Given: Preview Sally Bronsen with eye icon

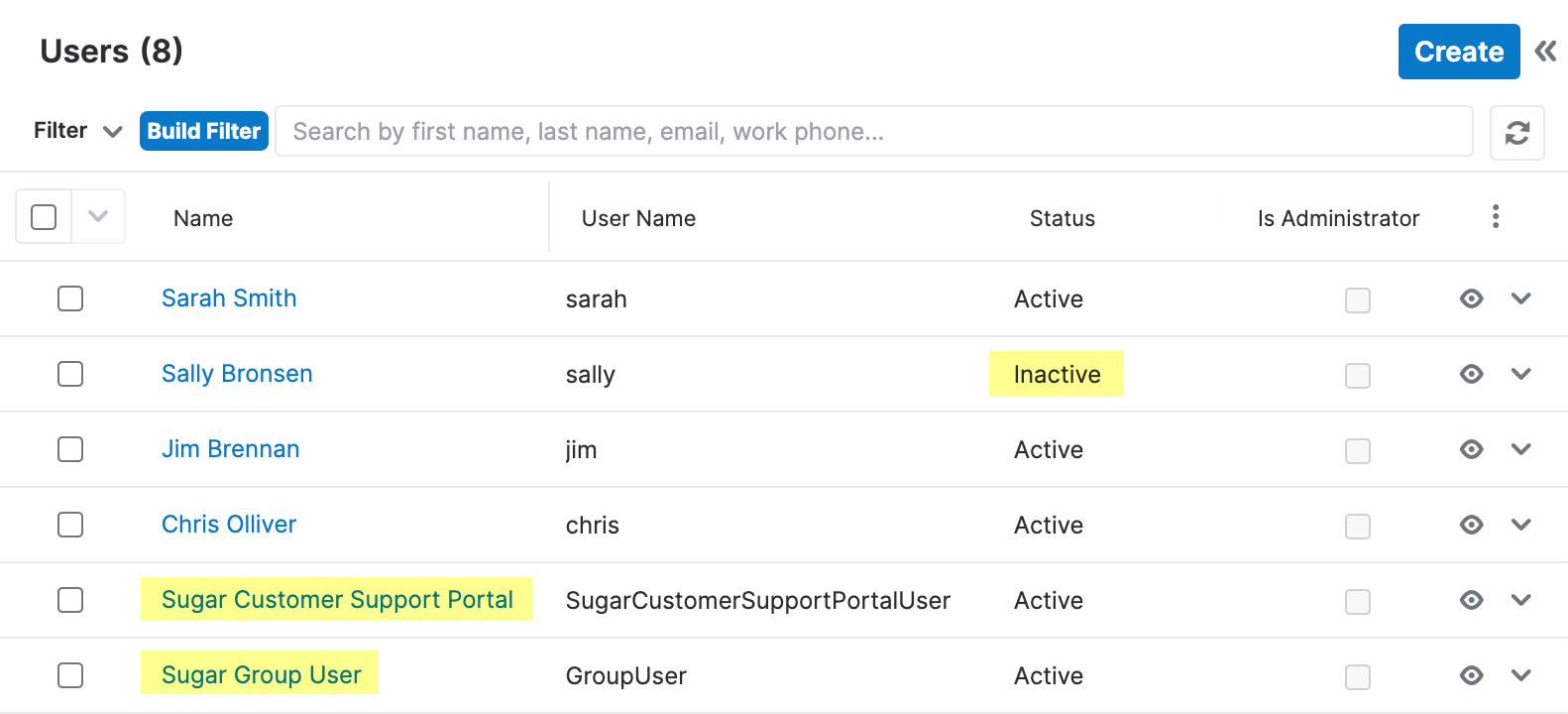Looking at the screenshot, I should pyautogui.click(x=1471, y=374).
